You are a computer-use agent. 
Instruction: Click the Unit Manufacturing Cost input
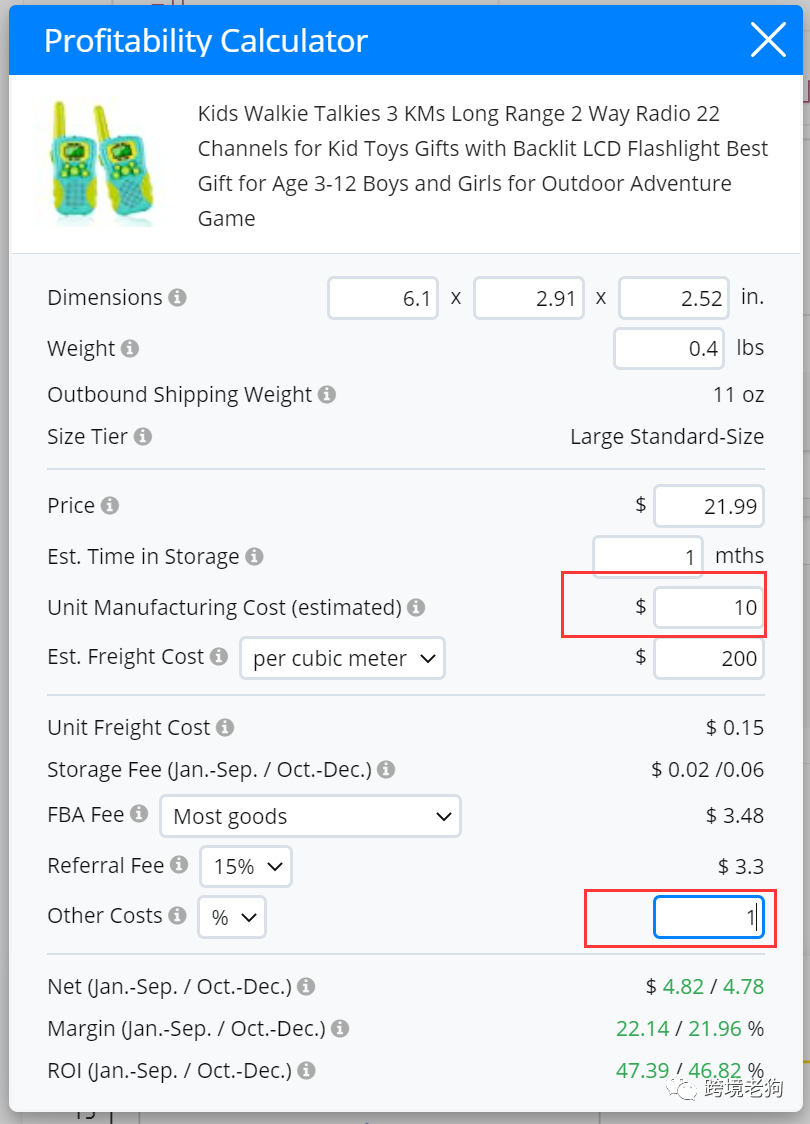(708, 608)
